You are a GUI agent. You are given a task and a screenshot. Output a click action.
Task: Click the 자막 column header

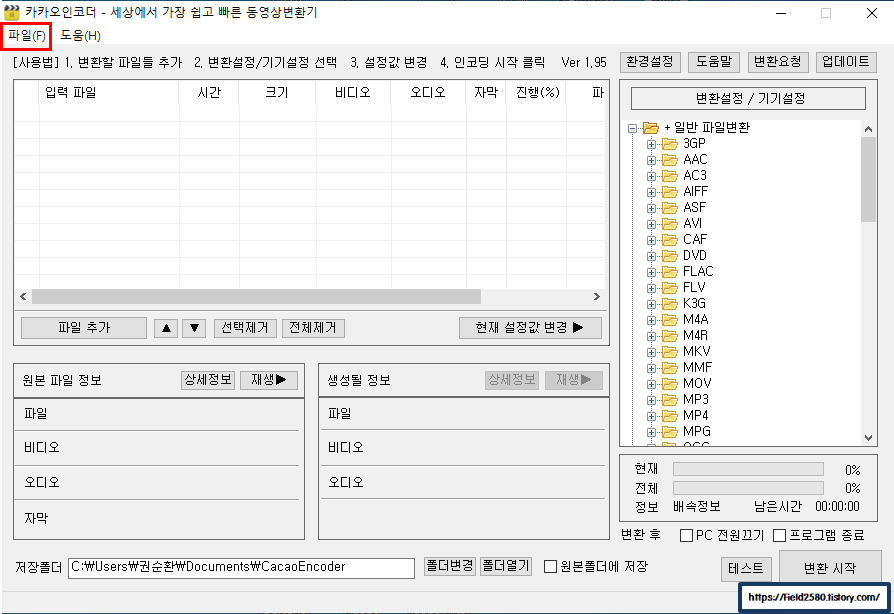point(486,93)
